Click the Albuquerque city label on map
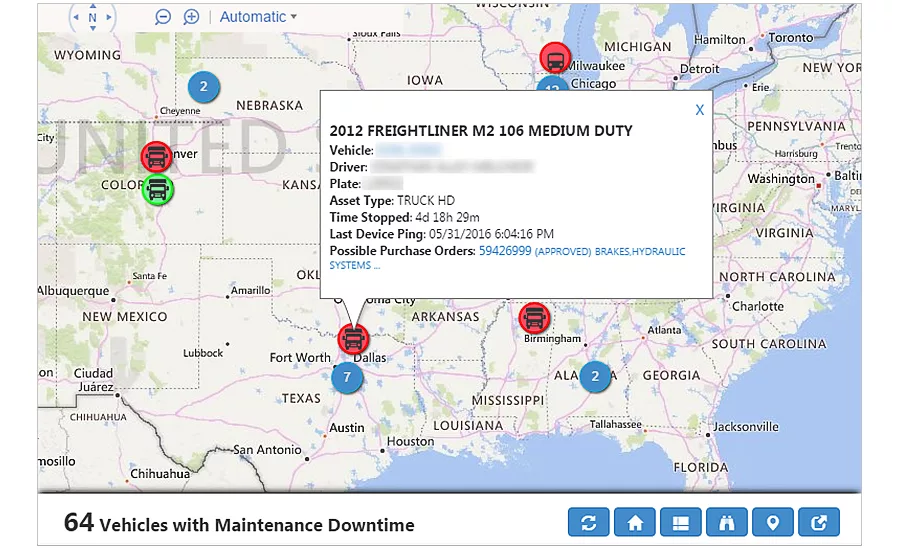The image size is (900, 550). click(73, 291)
